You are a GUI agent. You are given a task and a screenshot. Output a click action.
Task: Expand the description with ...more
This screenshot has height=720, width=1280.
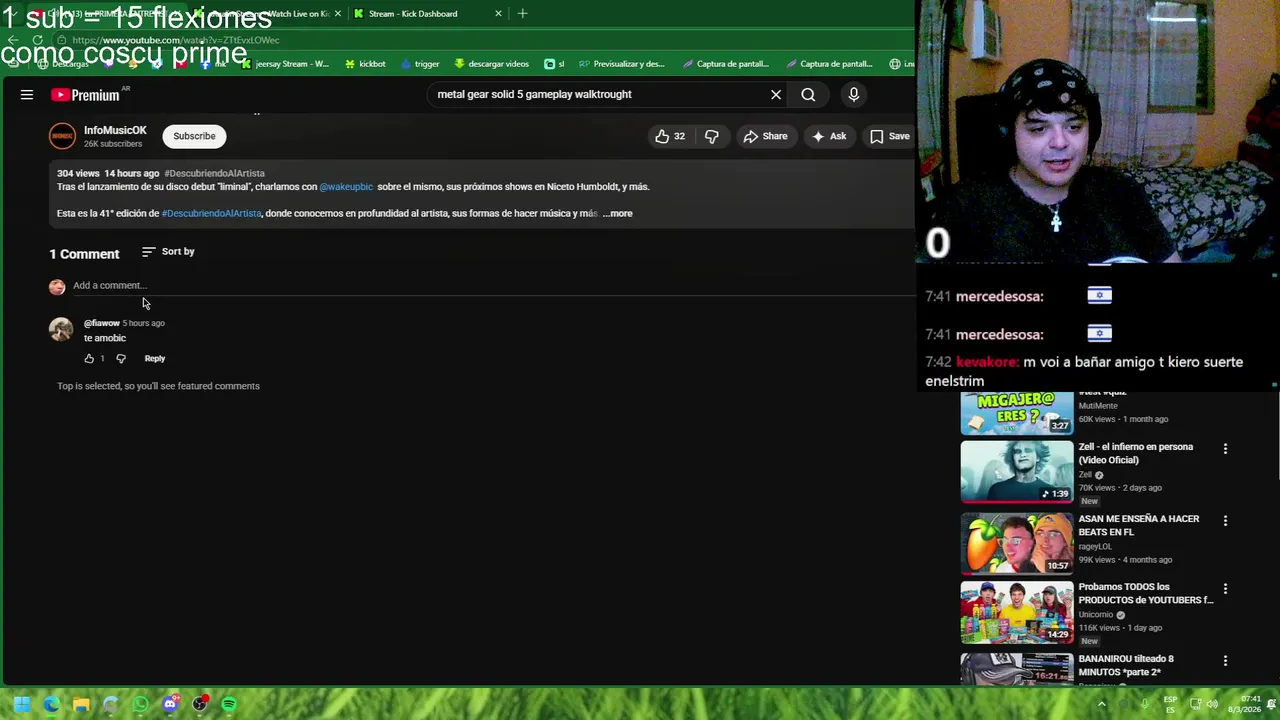click(618, 213)
